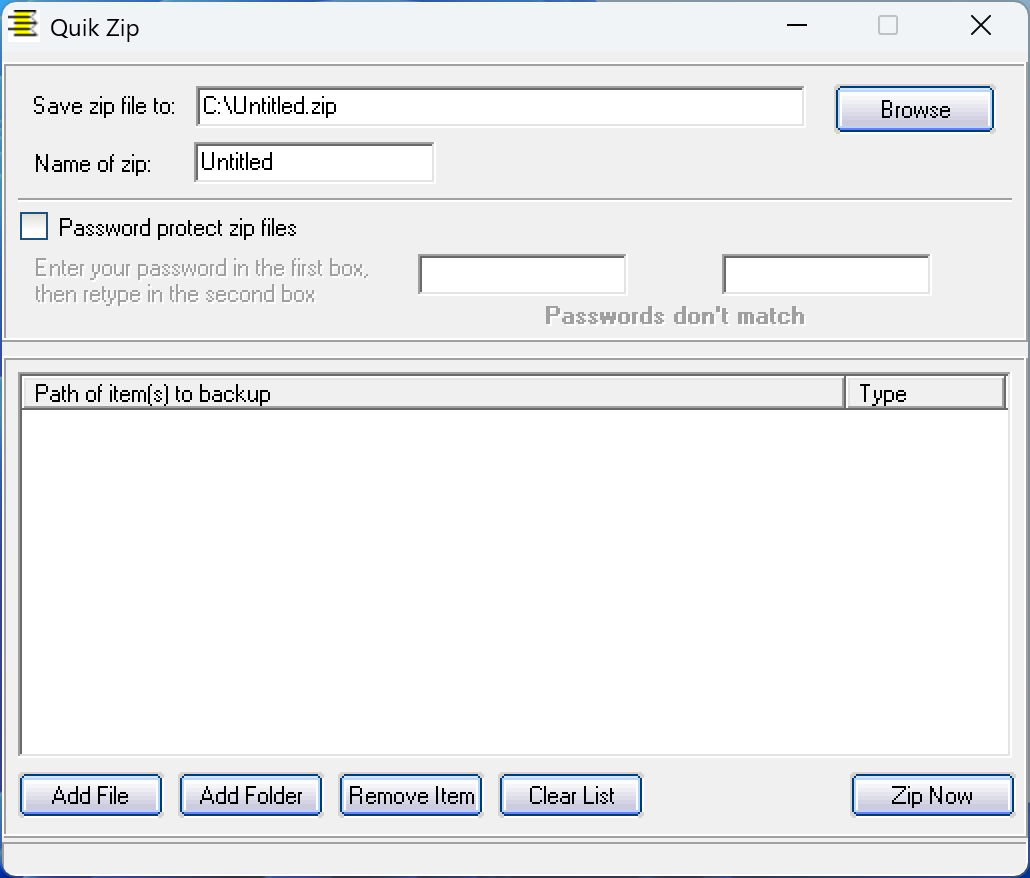Click the Remove Item button
The image size is (1030, 878).
click(x=411, y=796)
